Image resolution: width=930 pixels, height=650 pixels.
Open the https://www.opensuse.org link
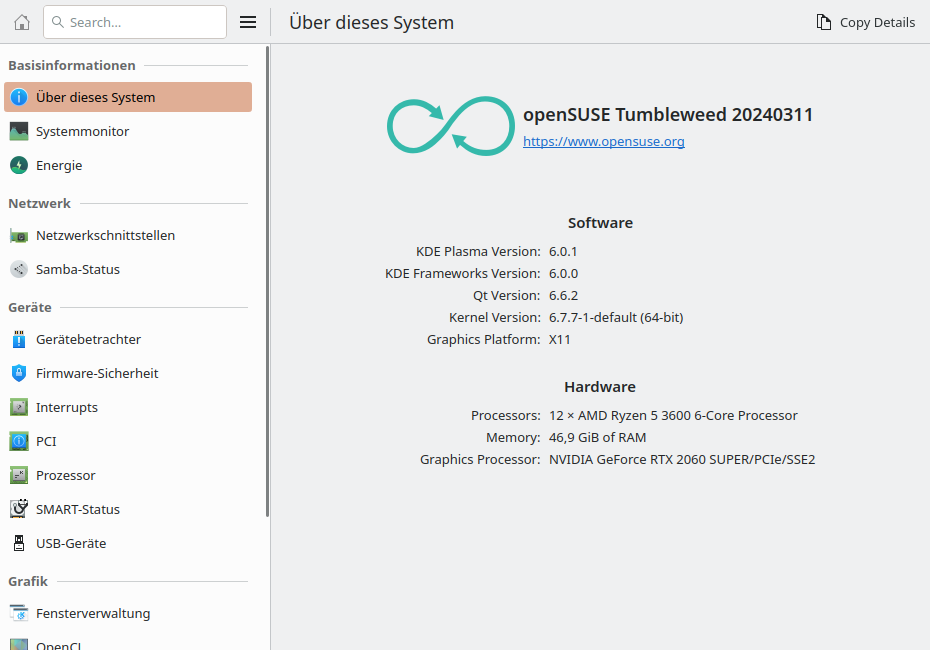click(604, 142)
